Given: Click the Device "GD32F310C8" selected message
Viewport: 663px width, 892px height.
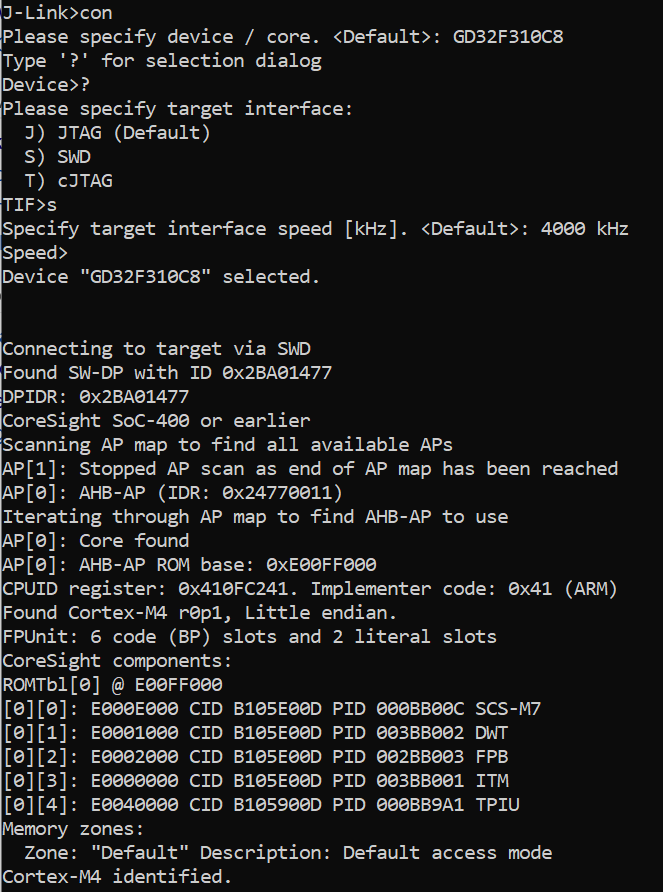Looking at the screenshot, I should (x=161, y=277).
